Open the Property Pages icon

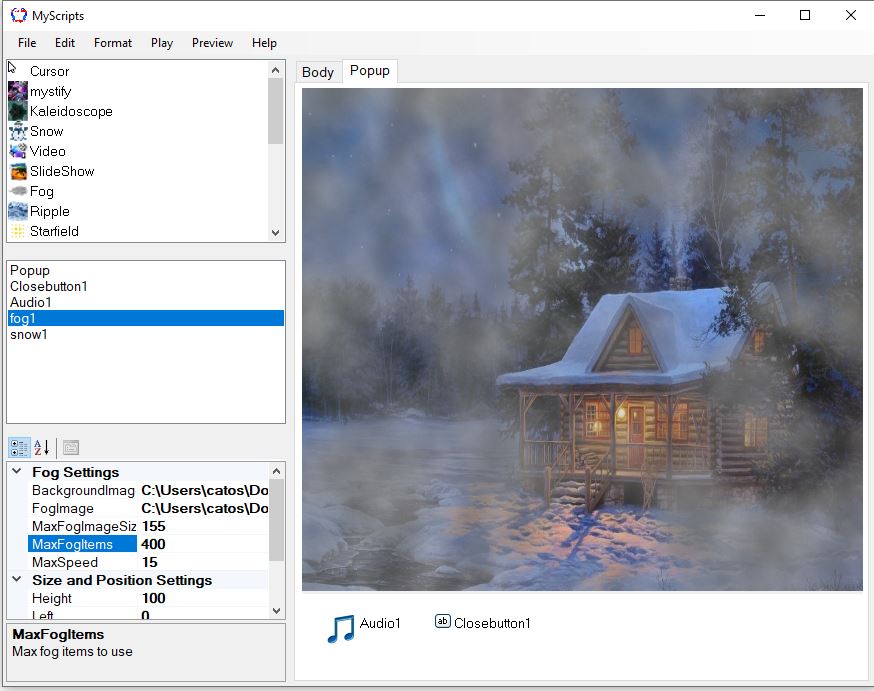tap(71, 447)
